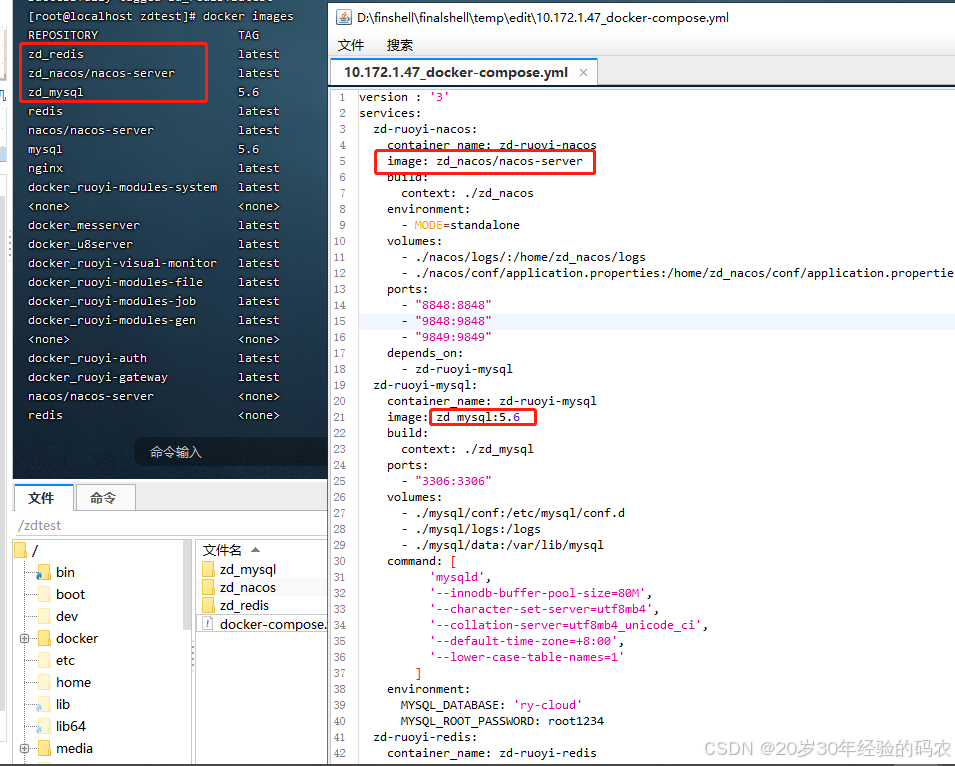Click '--innodb-buffer-pool-size=80M' on line 32

[x=537, y=593]
